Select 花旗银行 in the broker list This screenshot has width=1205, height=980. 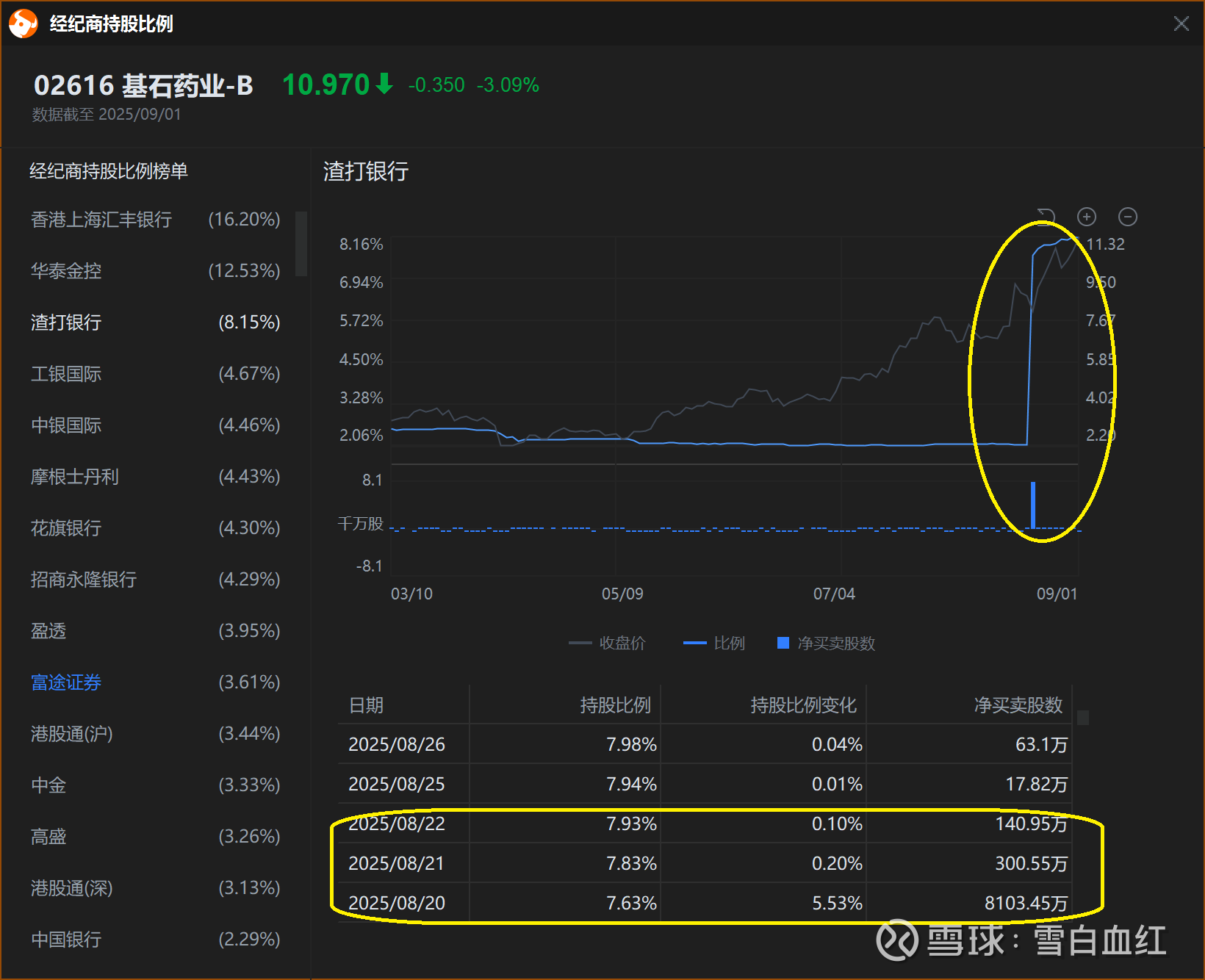coord(155,528)
